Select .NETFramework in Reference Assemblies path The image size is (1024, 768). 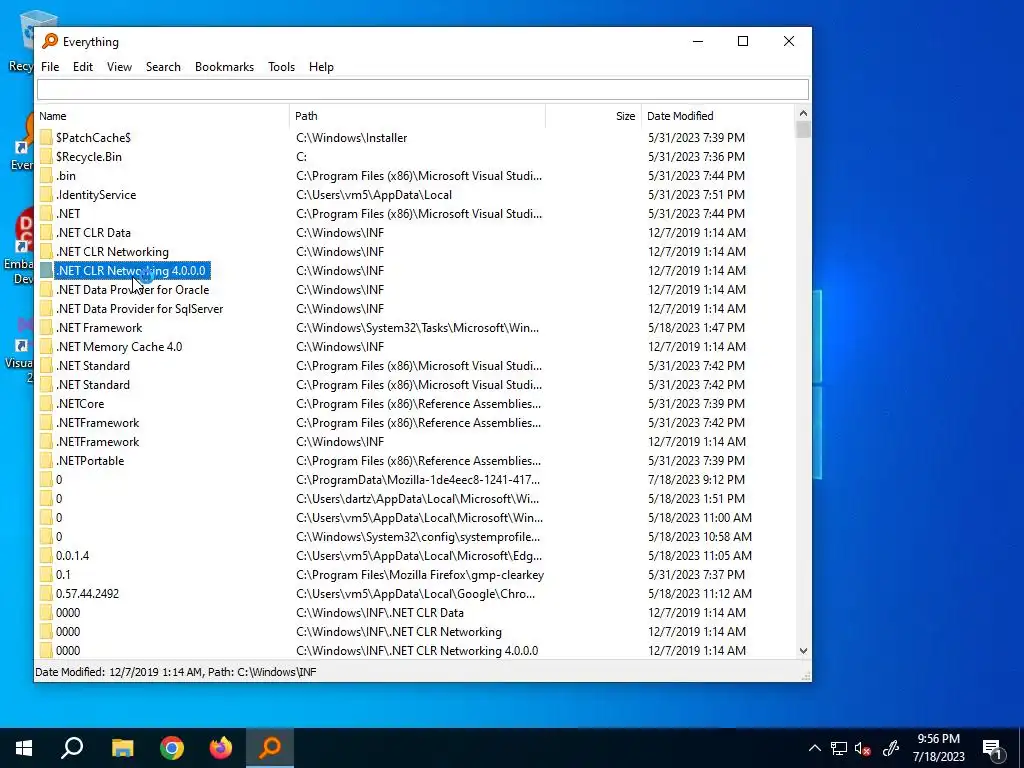click(97, 423)
